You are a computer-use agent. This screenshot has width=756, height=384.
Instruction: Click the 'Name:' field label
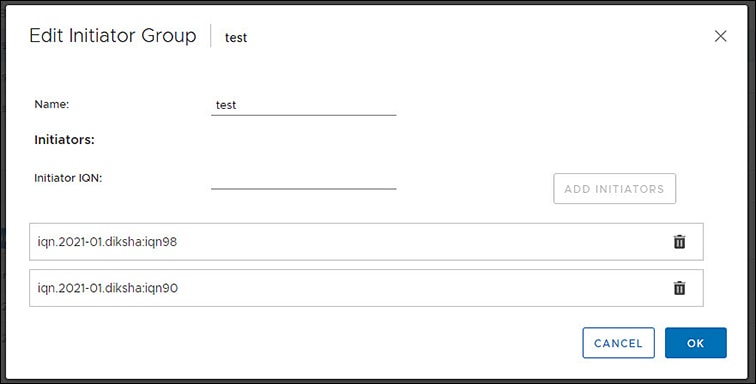pos(52,104)
